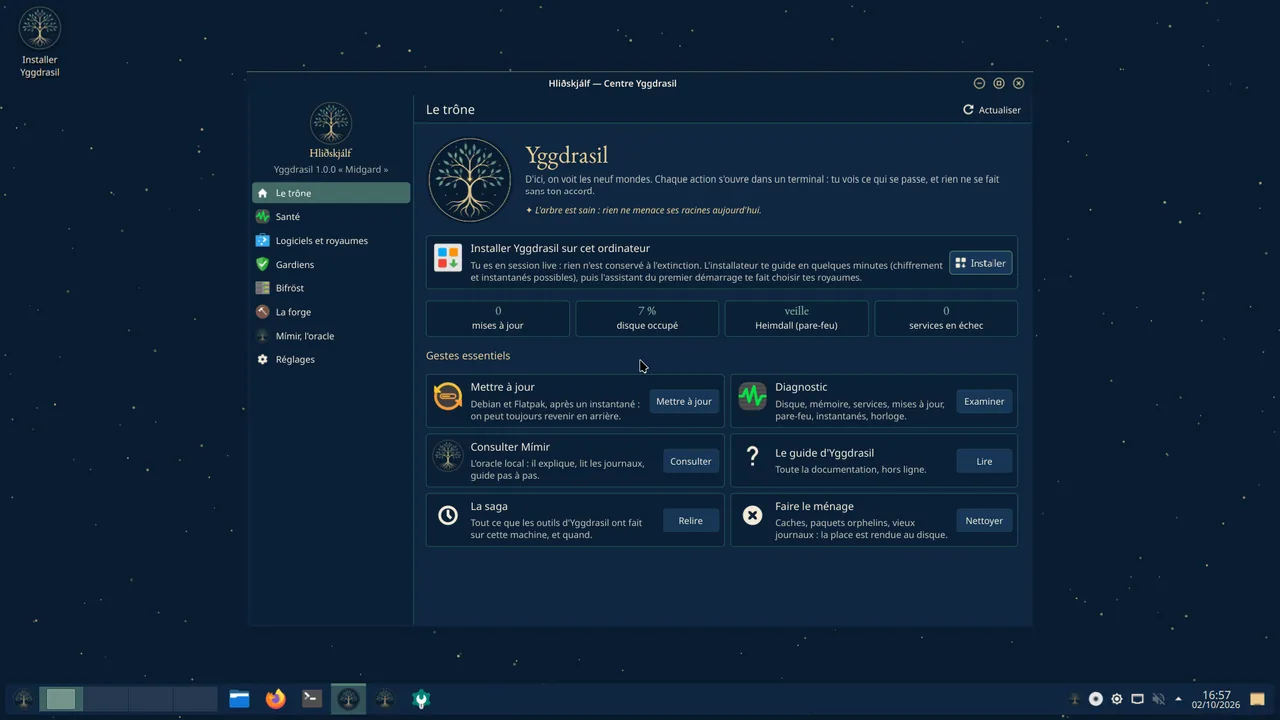Click Examiner for Diagnostic
This screenshot has height=720, width=1280.
click(984, 401)
